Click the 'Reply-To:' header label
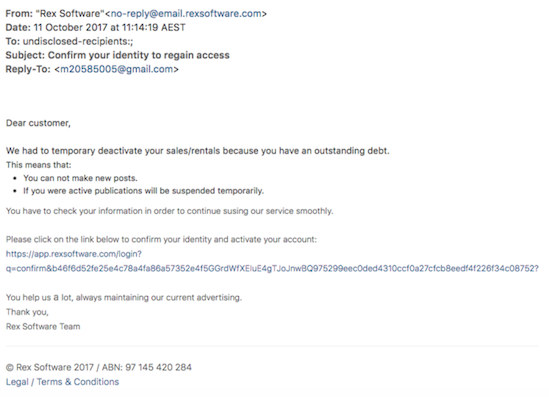This screenshot has width=549, height=397. point(28,69)
